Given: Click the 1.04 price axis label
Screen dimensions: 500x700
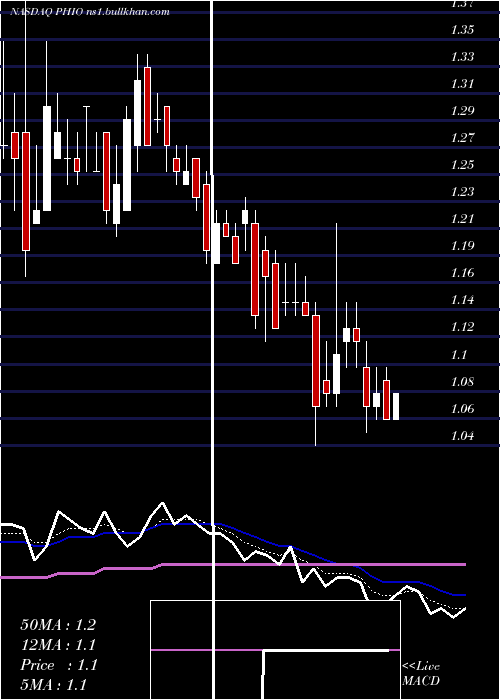Looking at the screenshot, I should [x=462, y=436].
